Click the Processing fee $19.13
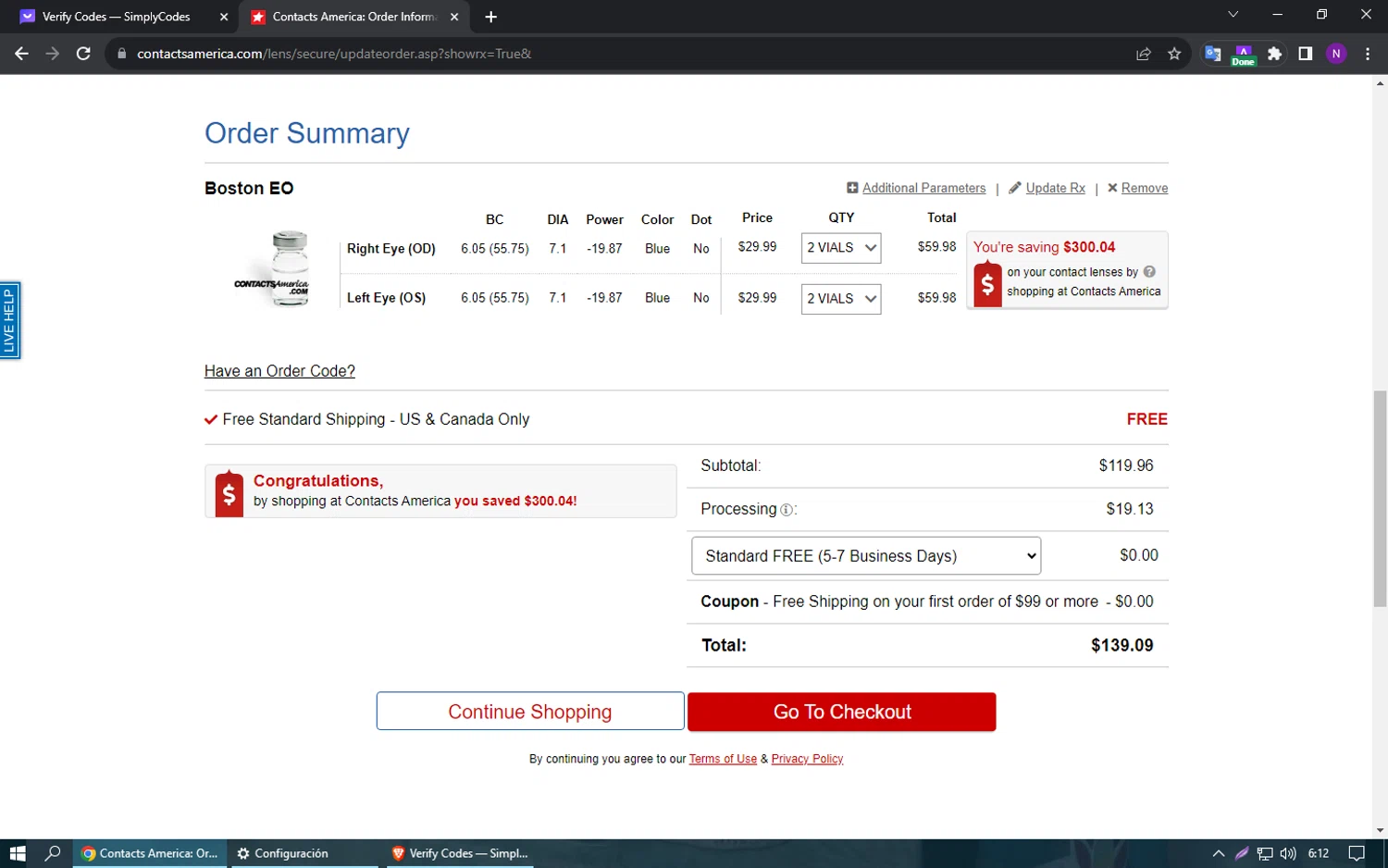The width and height of the screenshot is (1388, 868). pyautogui.click(x=1130, y=509)
